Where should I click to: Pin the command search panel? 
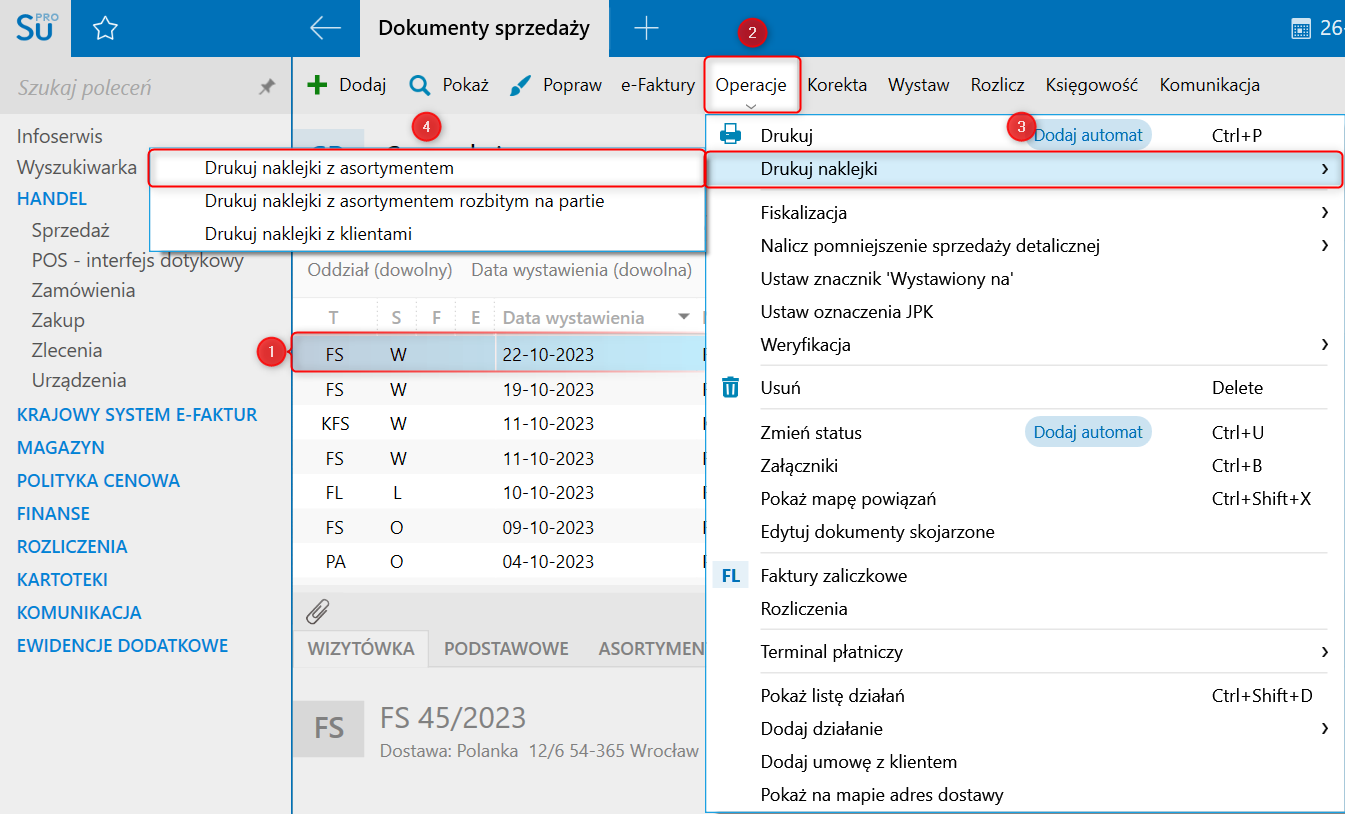266,88
